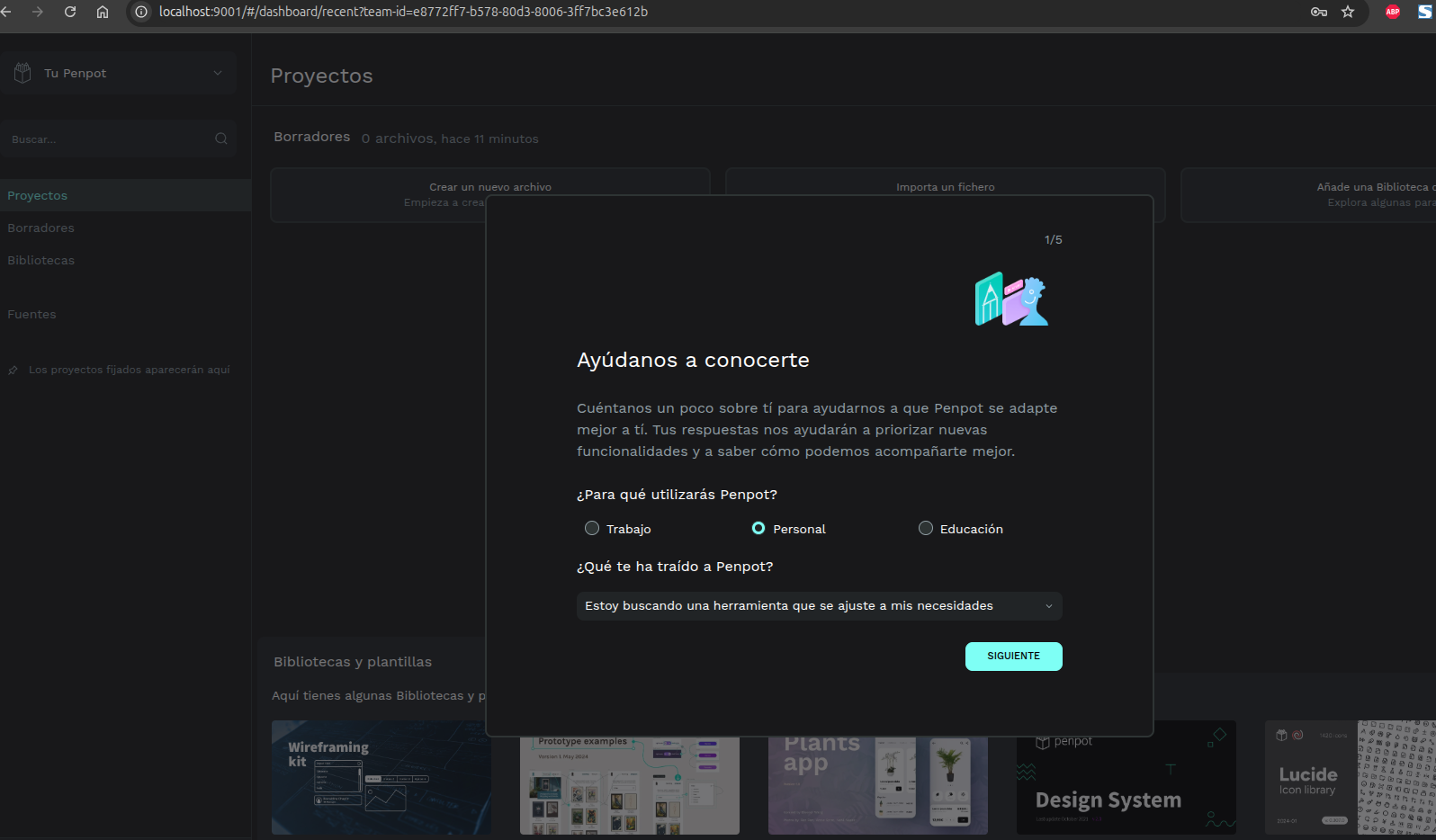
Task: Click the password key icon in address bar
Action: coord(1318,12)
